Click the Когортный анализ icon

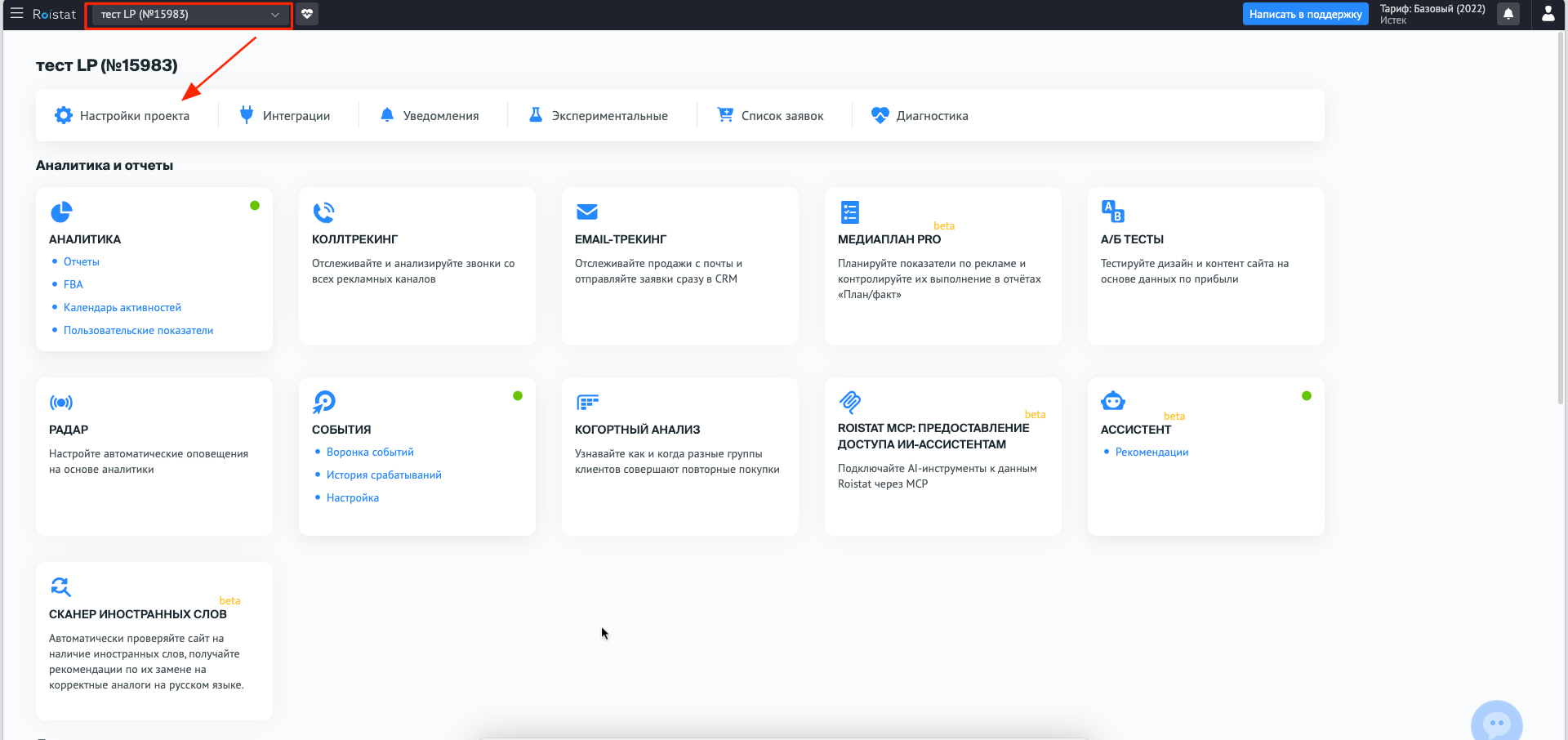(588, 402)
